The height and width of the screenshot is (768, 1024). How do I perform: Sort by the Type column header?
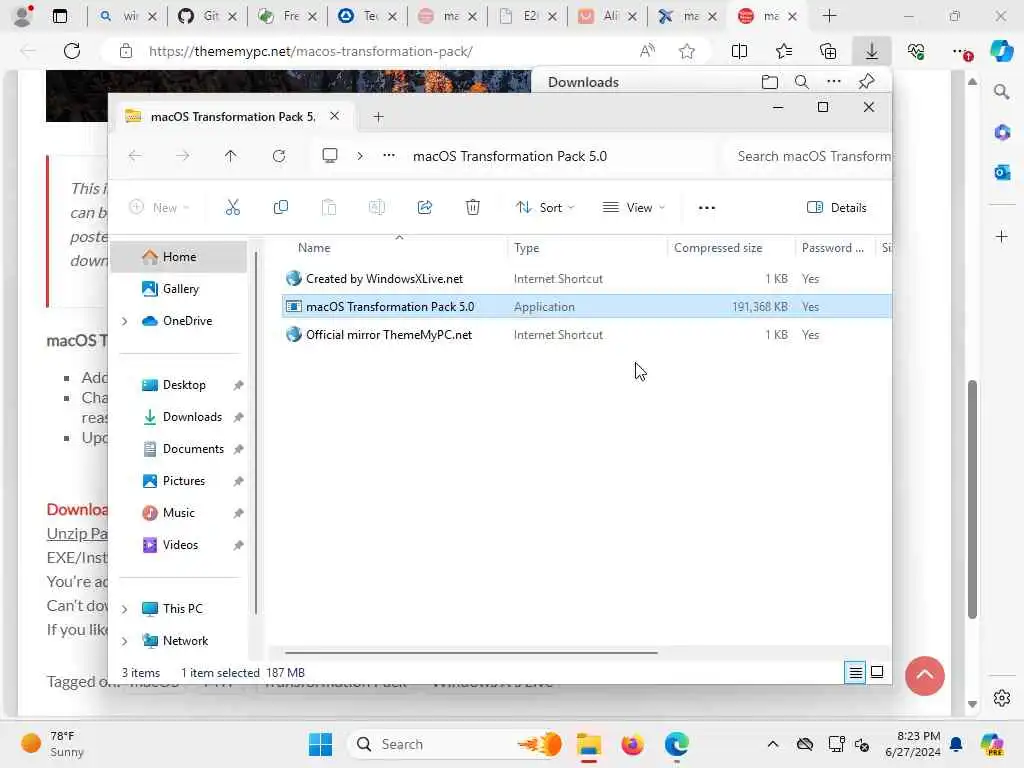(x=526, y=248)
